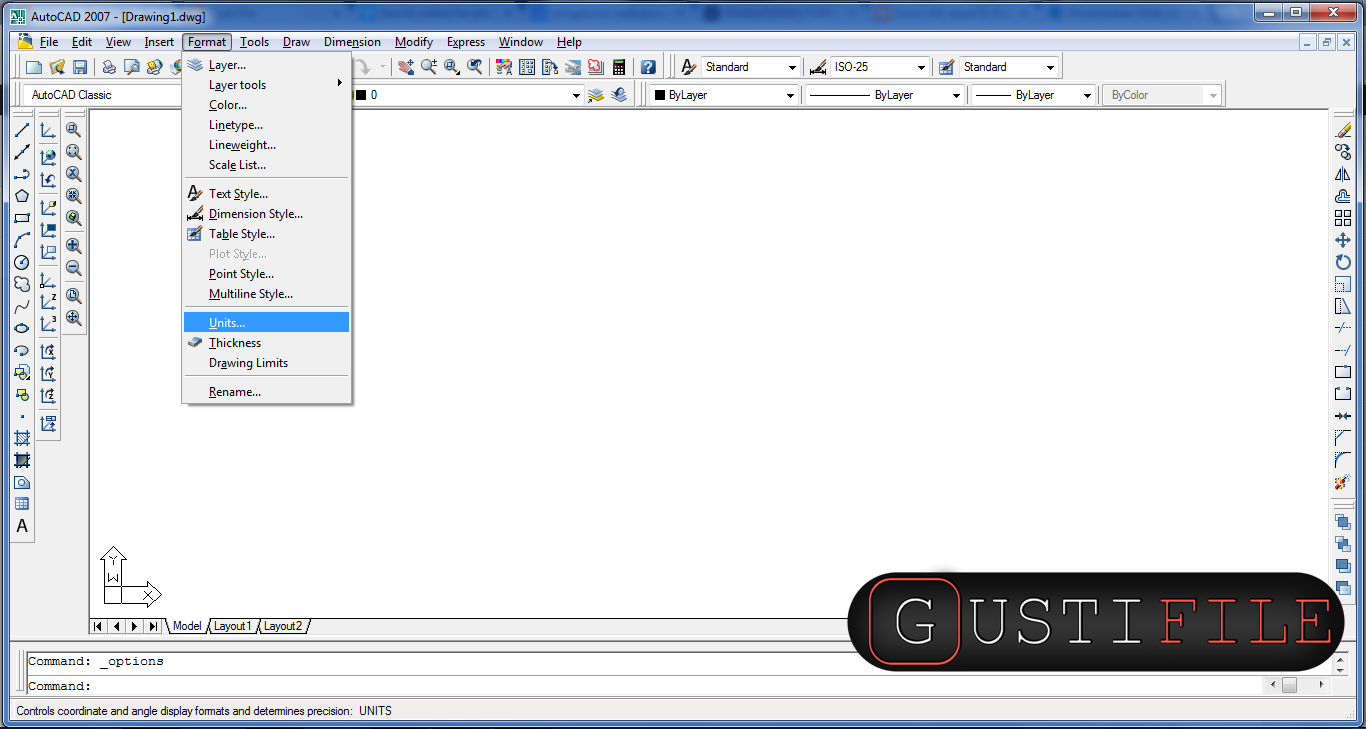Select the Revision Cloud tool

pos(22,284)
